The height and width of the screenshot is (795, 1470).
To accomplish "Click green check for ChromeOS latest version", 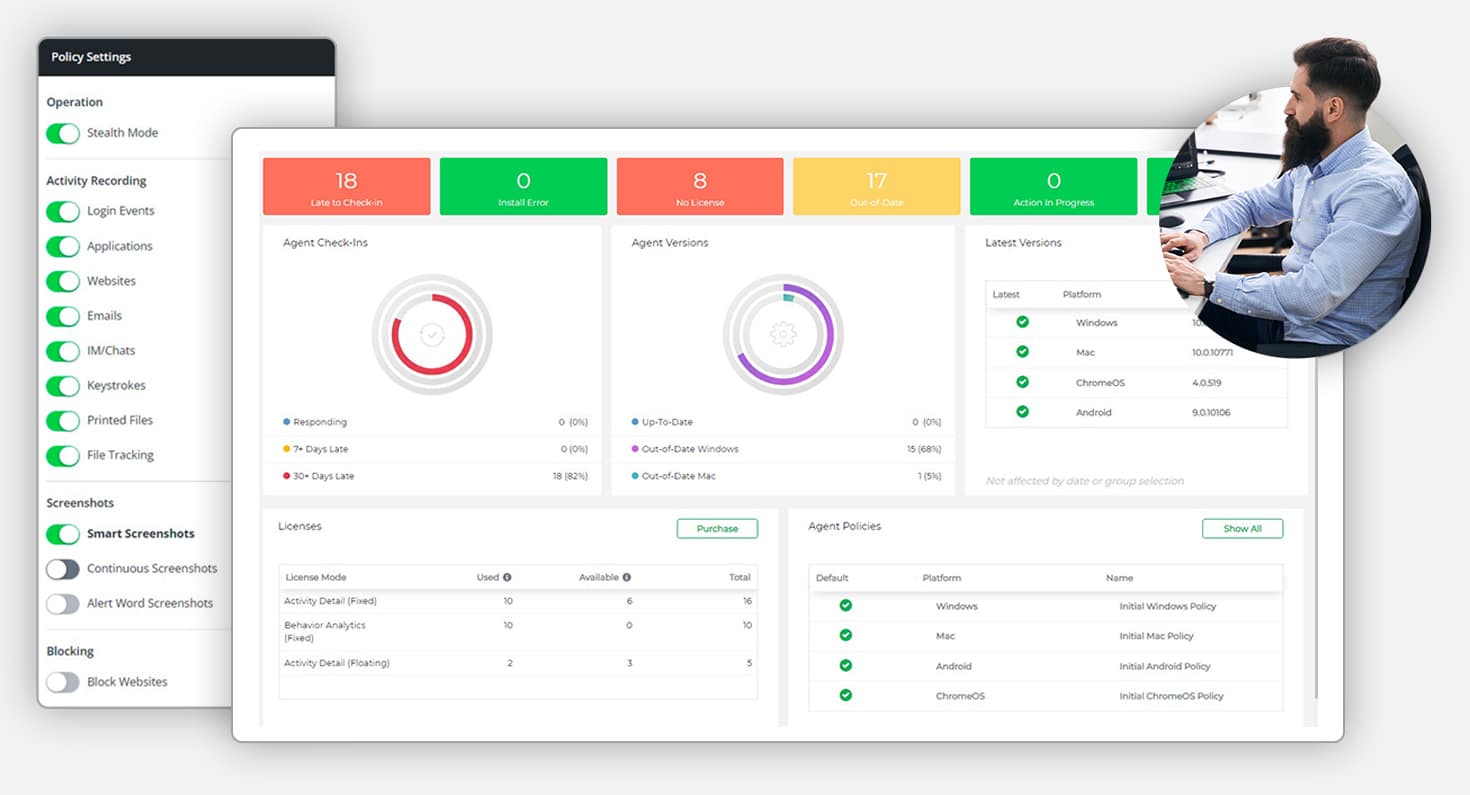I will pyautogui.click(x=1022, y=382).
